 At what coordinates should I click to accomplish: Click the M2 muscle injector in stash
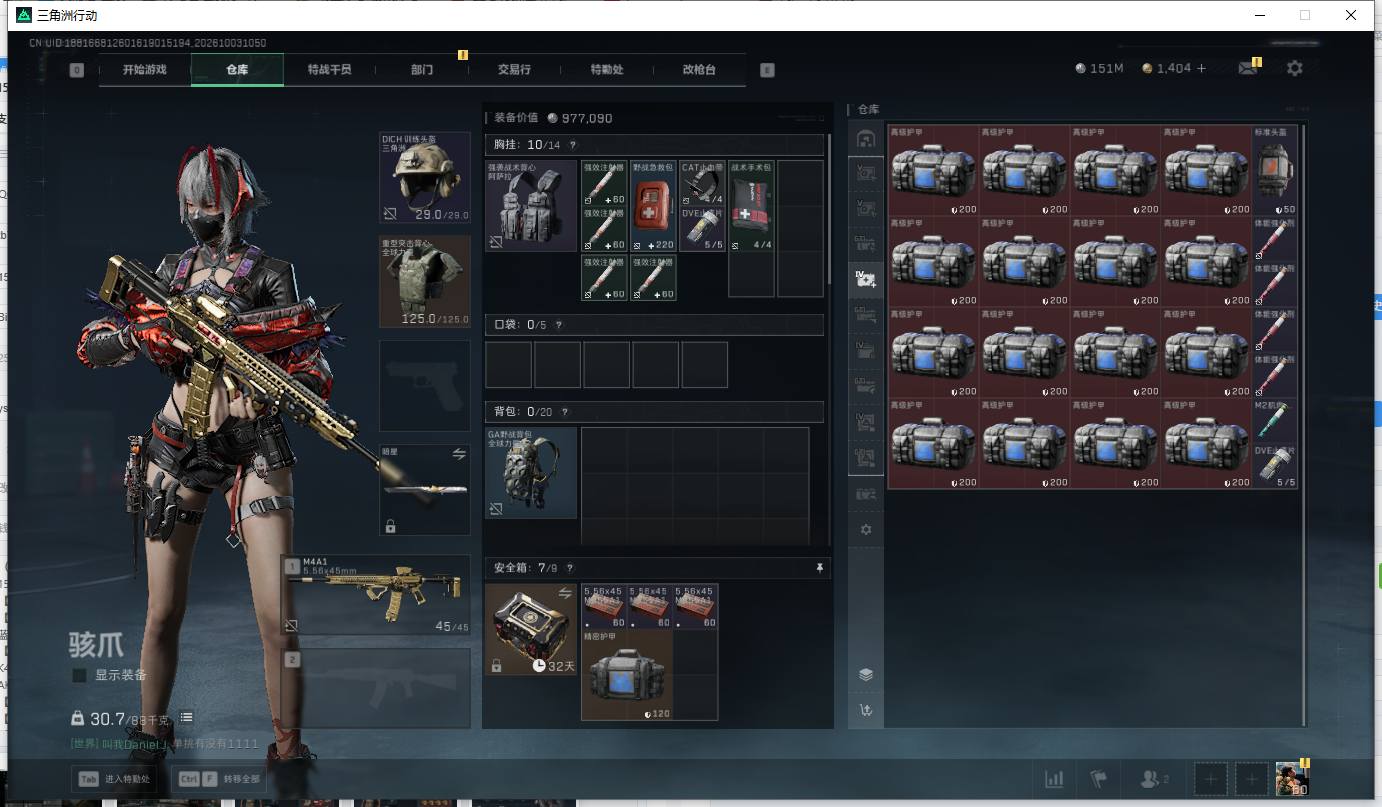1275,421
